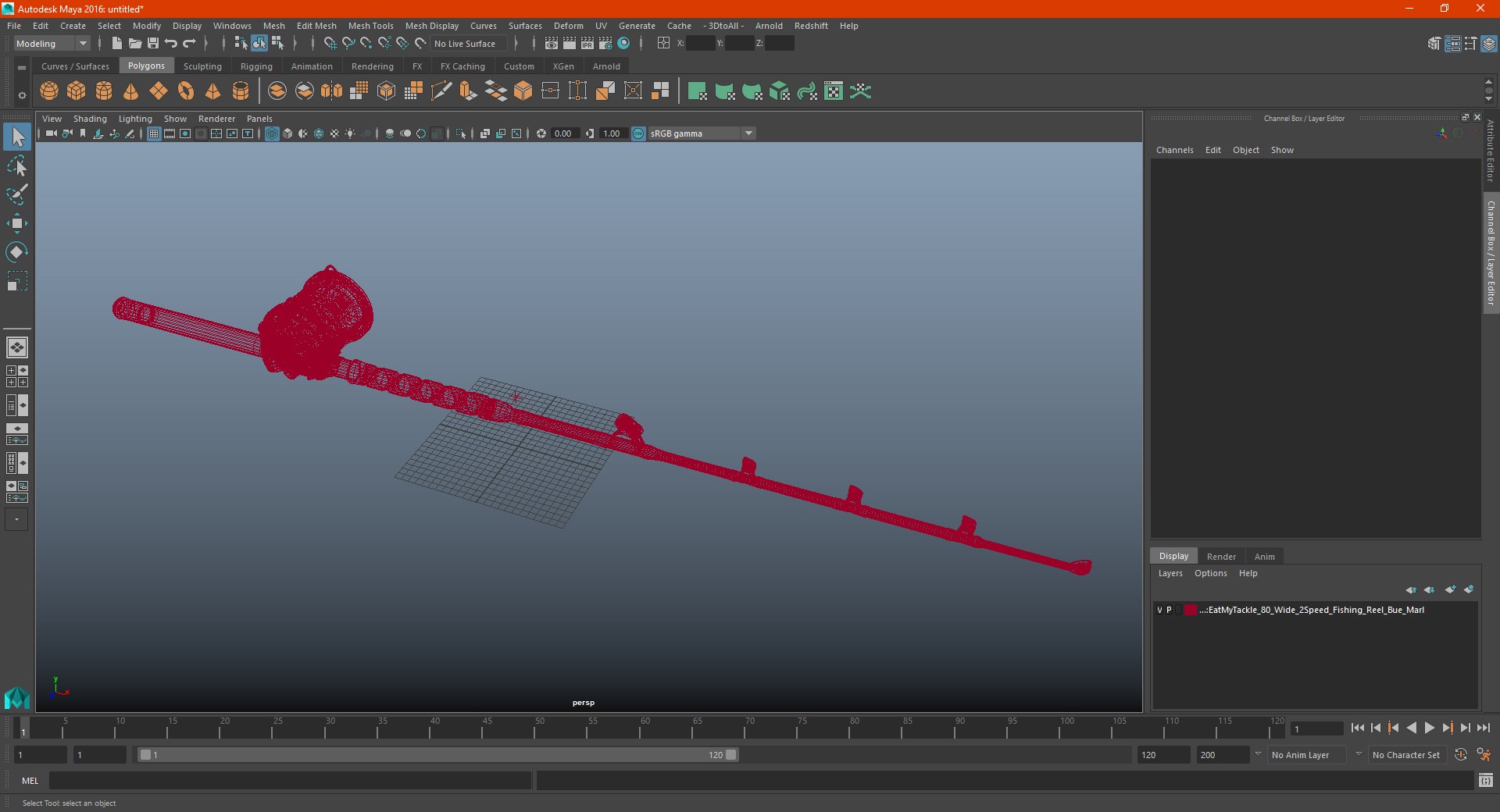Activate the Select tool arrow
This screenshot has width=1500, height=812.
click(17, 137)
